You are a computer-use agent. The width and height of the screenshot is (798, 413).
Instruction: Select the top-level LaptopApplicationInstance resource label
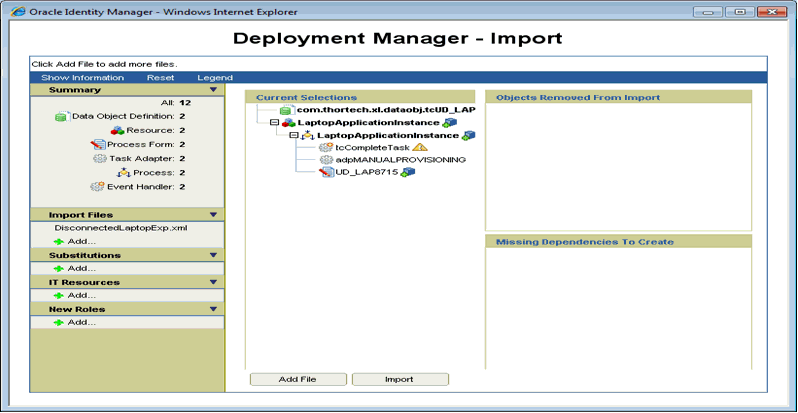pyautogui.click(x=368, y=123)
